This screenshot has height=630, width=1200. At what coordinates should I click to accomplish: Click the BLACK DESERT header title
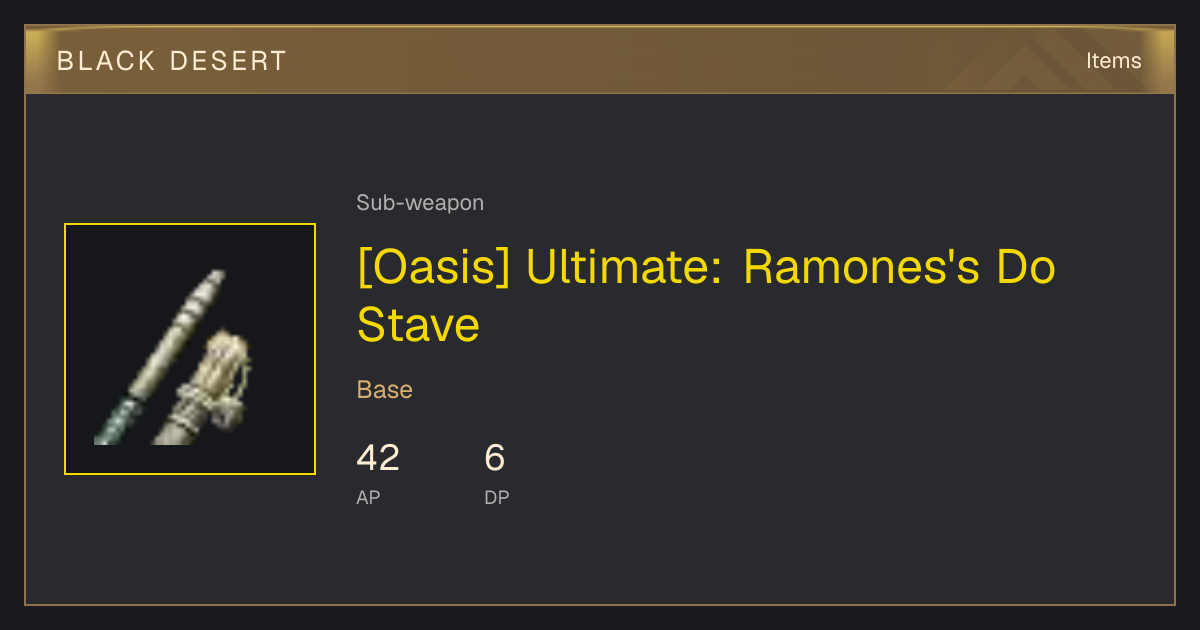click(172, 61)
